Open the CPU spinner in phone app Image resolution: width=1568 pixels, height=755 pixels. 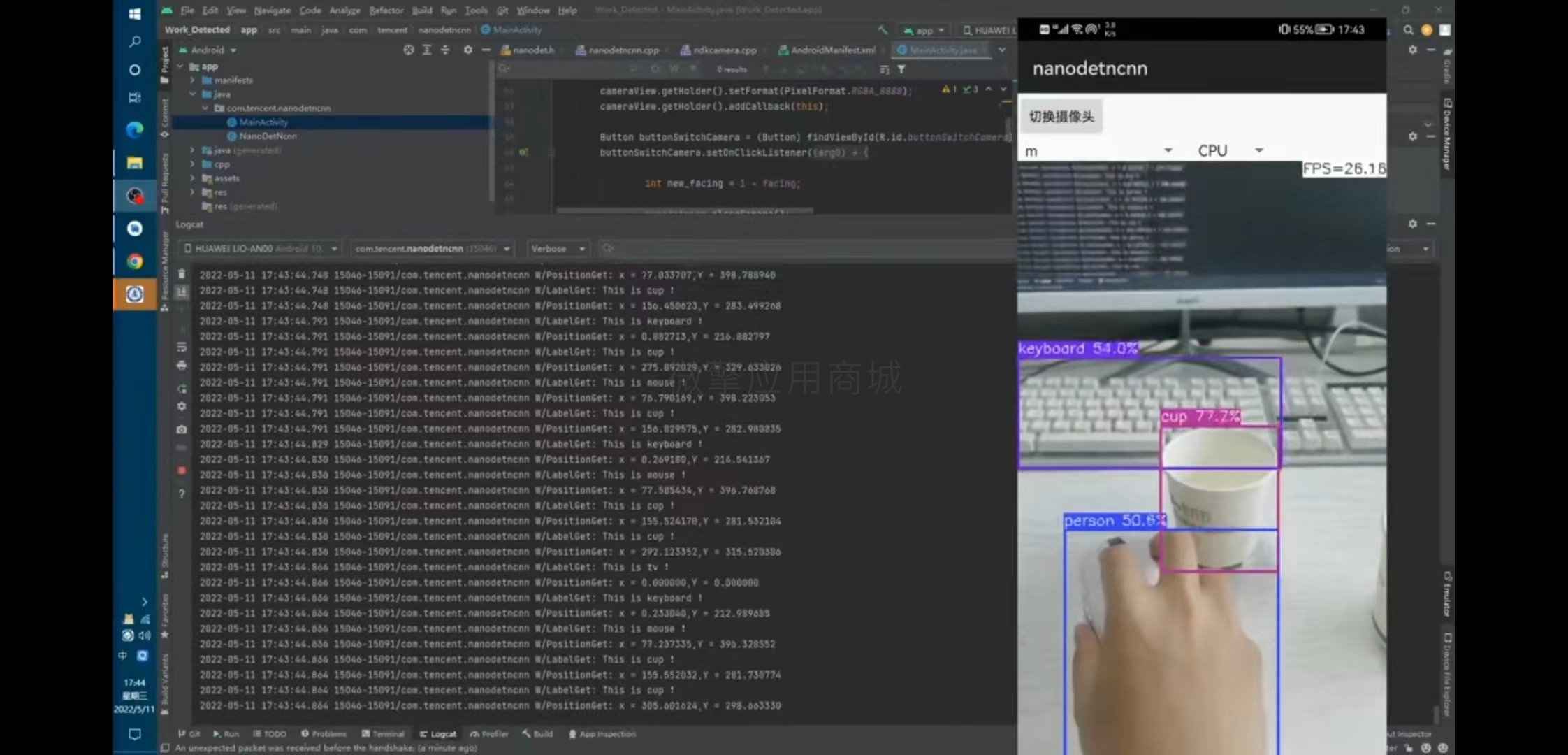[x=1230, y=150]
